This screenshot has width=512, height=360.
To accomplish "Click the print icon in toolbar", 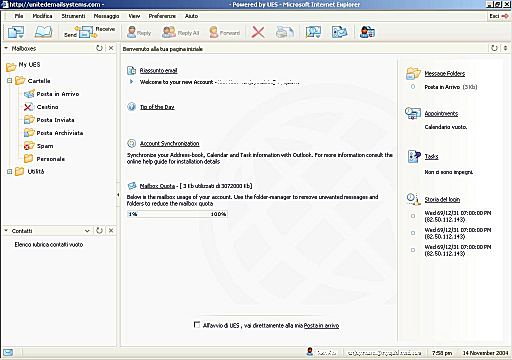I will point(285,32).
